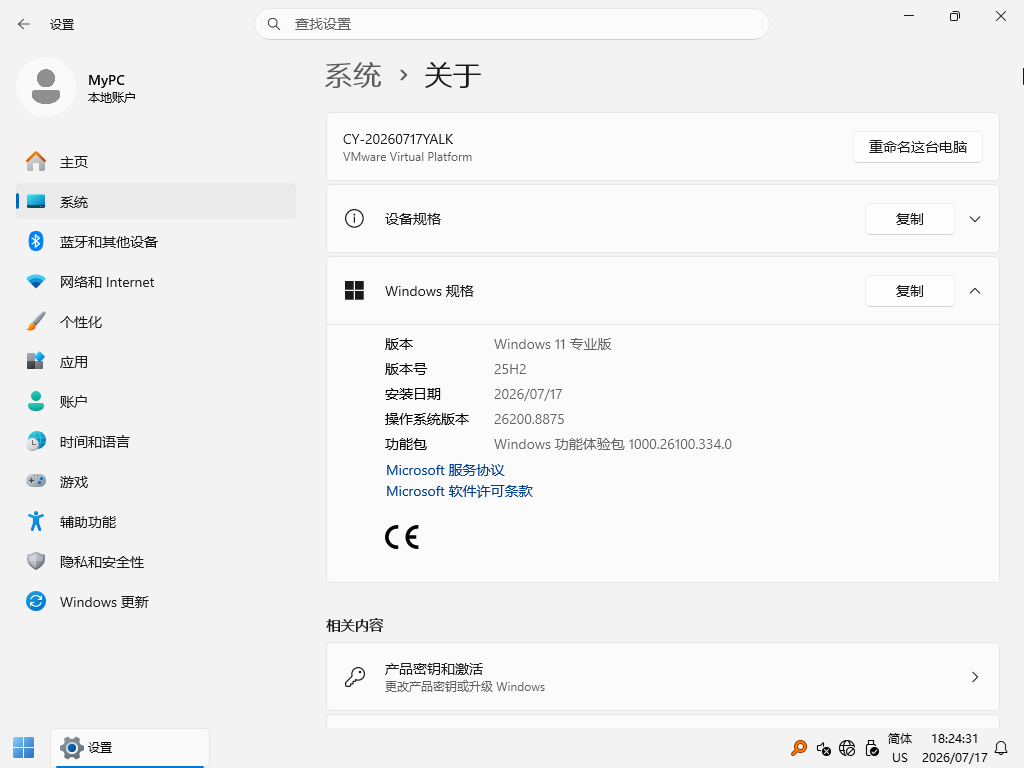Open 辅助功能 settings
1024x768 pixels.
pyautogui.click(x=156, y=521)
